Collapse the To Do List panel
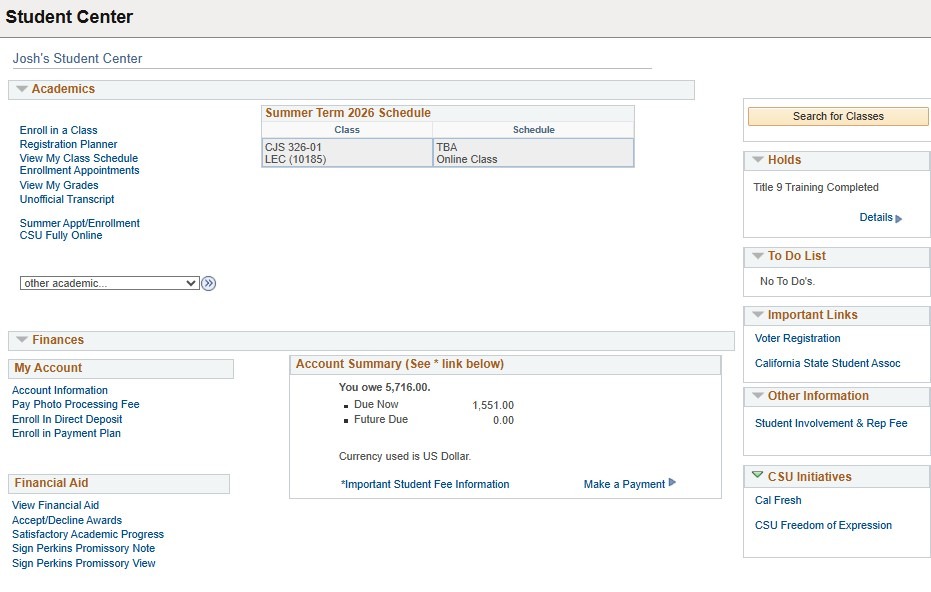931x592 pixels. click(757, 256)
